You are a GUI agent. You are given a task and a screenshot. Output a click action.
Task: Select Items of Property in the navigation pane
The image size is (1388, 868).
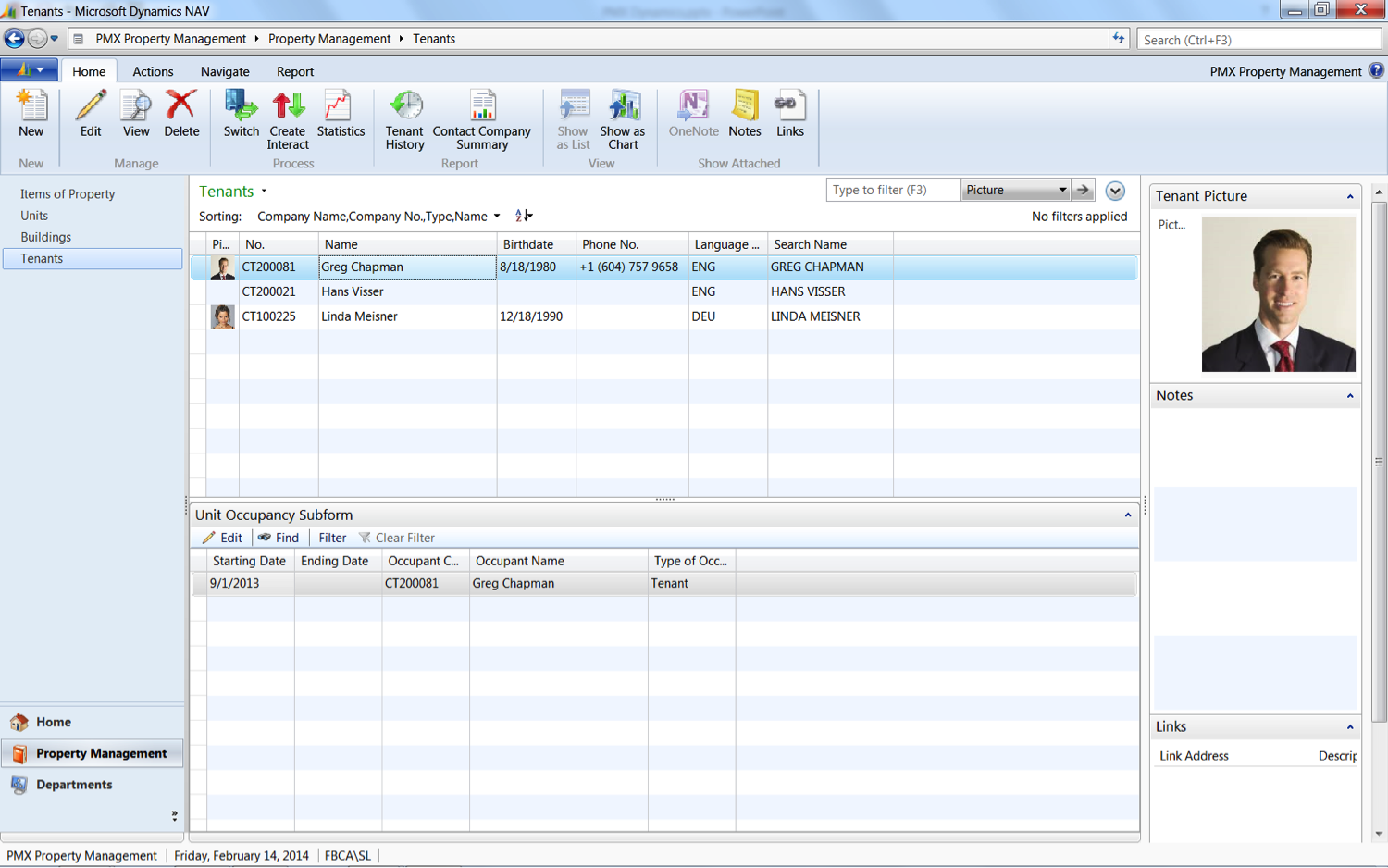(68, 194)
